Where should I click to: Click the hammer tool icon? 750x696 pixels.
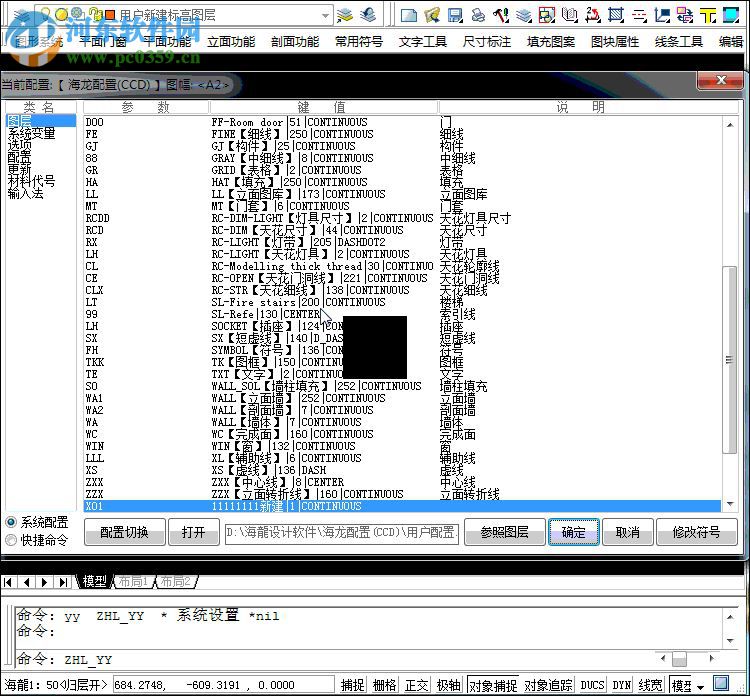[501, 15]
